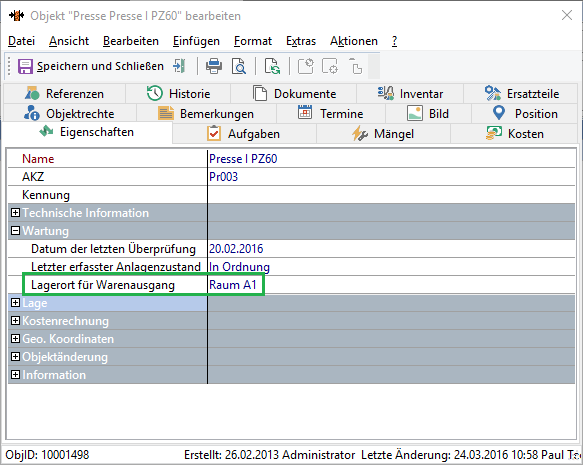583x465 pixels.
Task: Click the empty Kennung value field
Action: [391, 195]
